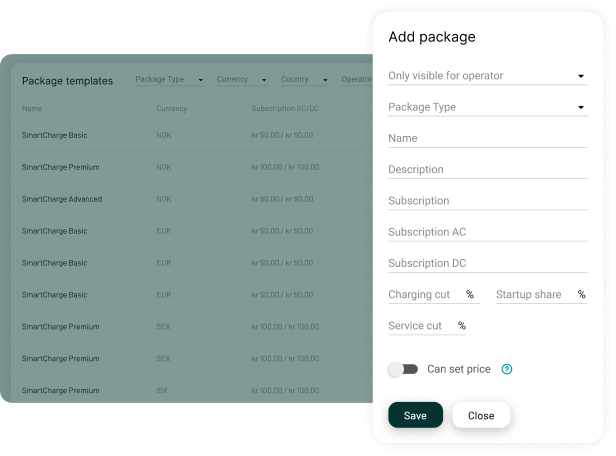Screen dimensions: 616x456
Task: Select the Service cut percentage field
Action: [x=421, y=326]
